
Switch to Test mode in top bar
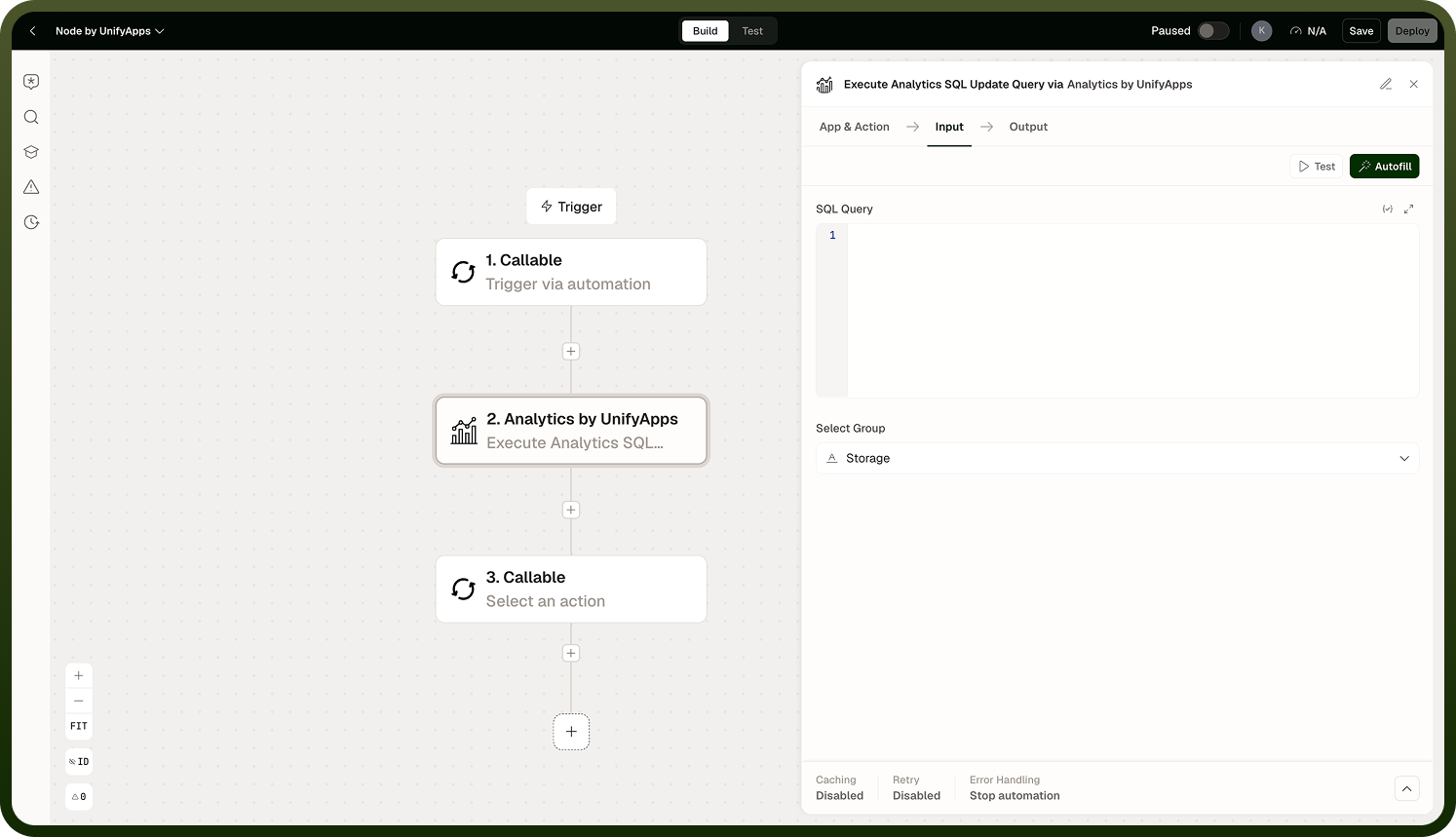pyautogui.click(x=752, y=31)
